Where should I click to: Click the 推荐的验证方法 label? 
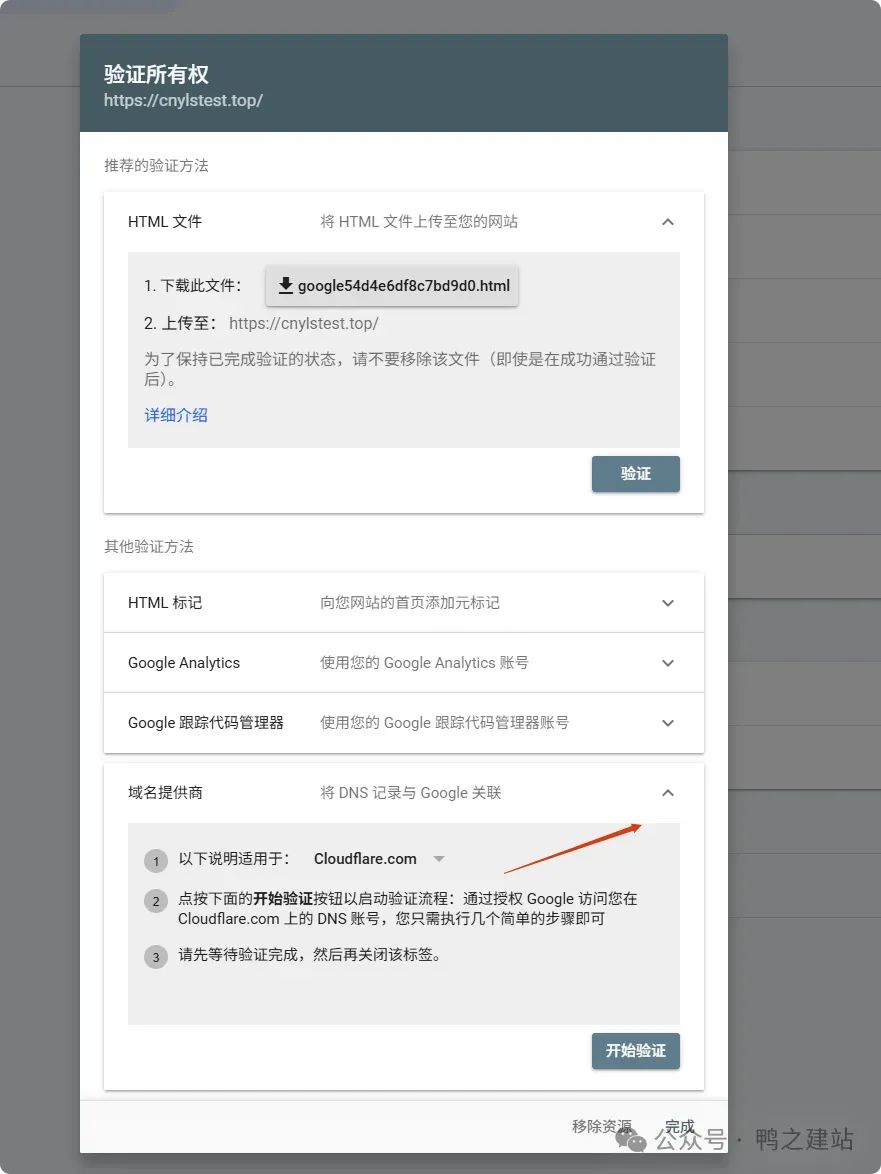click(x=156, y=165)
